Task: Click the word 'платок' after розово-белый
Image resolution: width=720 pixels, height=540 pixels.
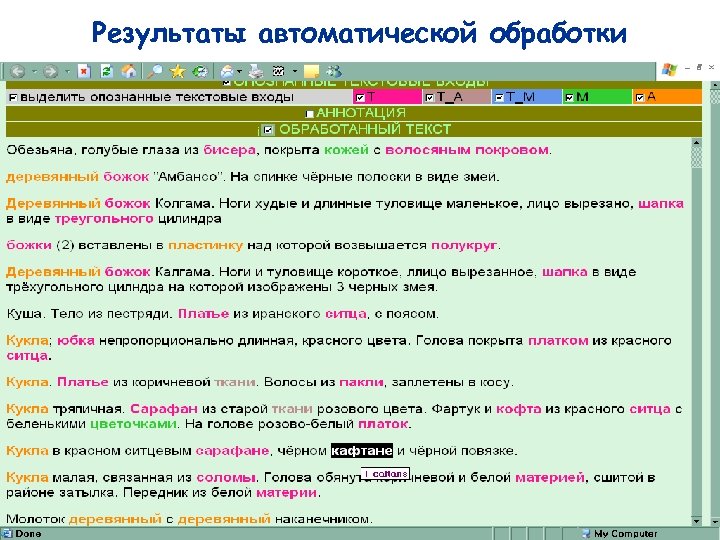Action: pos(383,423)
